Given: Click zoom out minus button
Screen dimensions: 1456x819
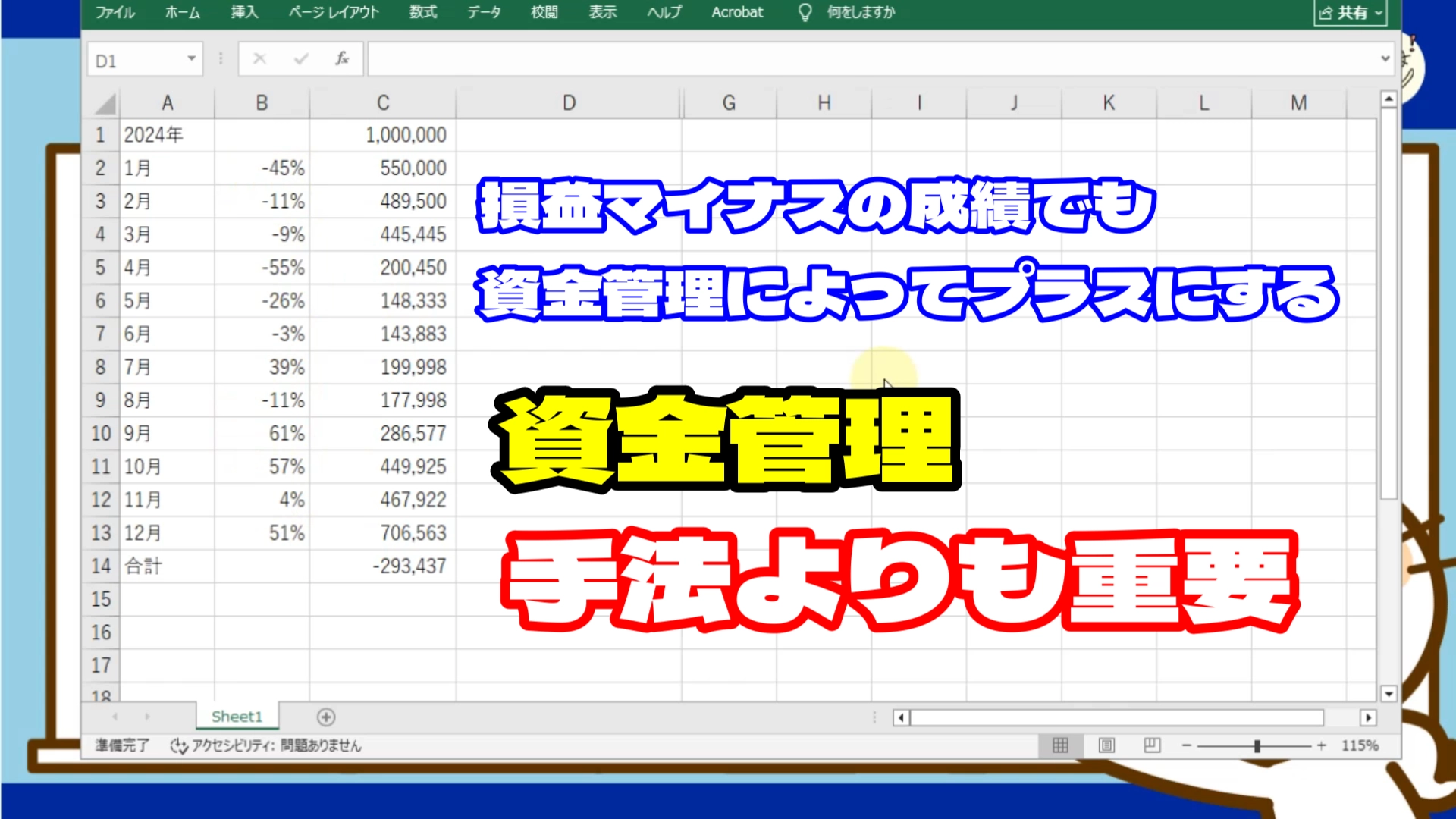Looking at the screenshot, I should coord(1186,745).
